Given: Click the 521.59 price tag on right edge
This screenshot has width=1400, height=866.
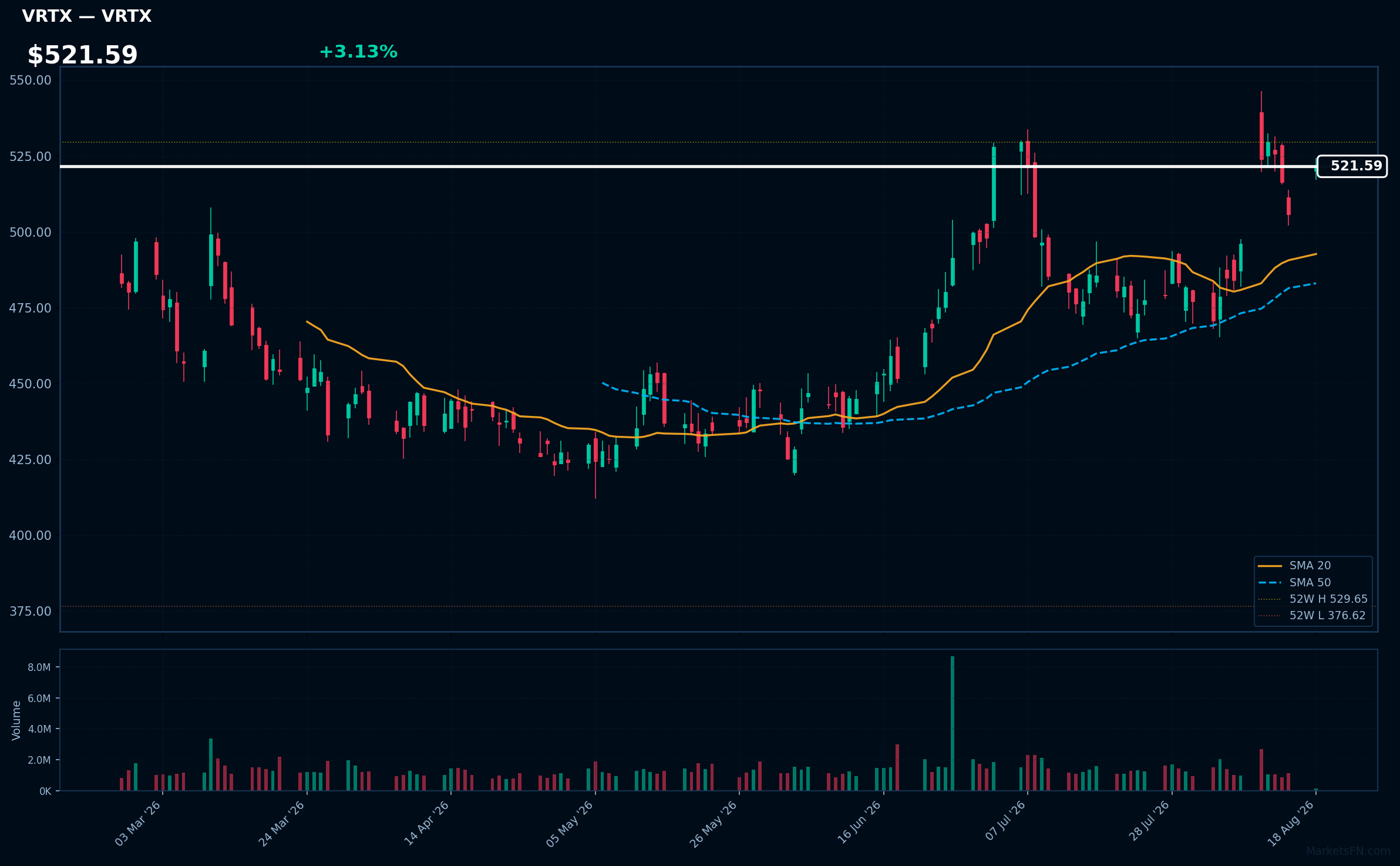Looking at the screenshot, I should pyautogui.click(x=1352, y=166).
